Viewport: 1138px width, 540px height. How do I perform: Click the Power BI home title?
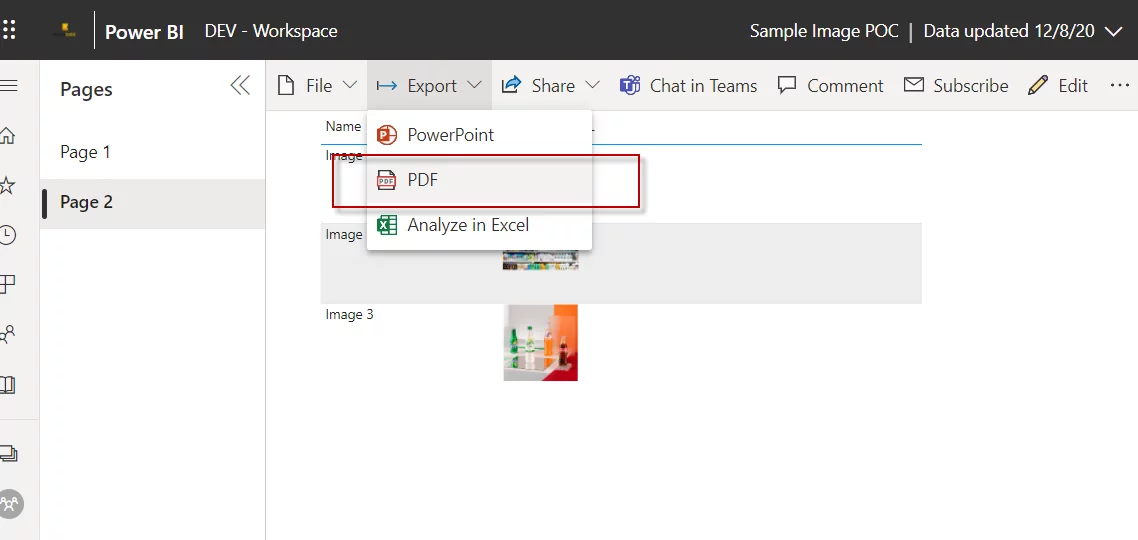click(144, 32)
